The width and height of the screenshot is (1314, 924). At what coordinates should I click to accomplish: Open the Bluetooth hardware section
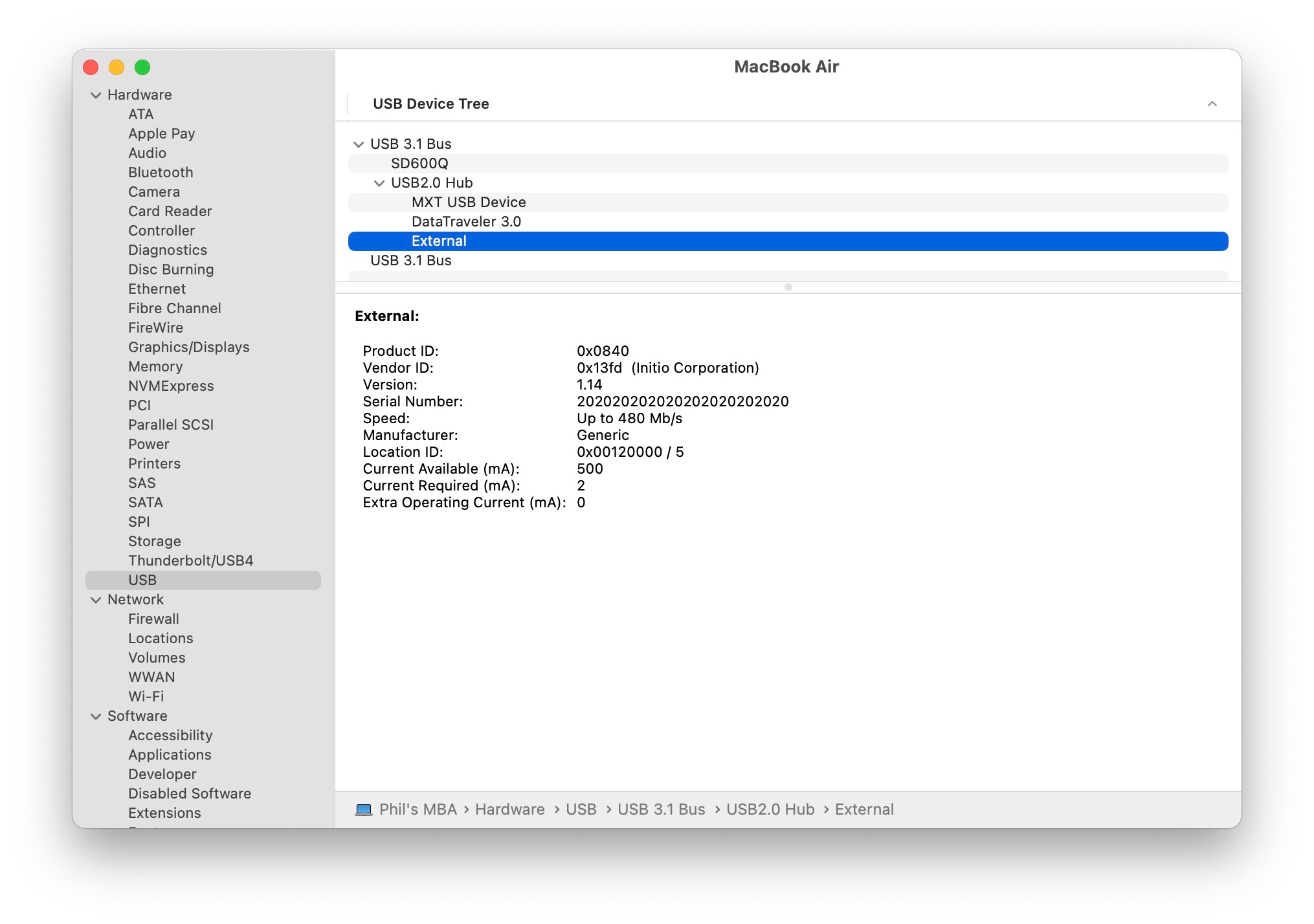click(161, 172)
